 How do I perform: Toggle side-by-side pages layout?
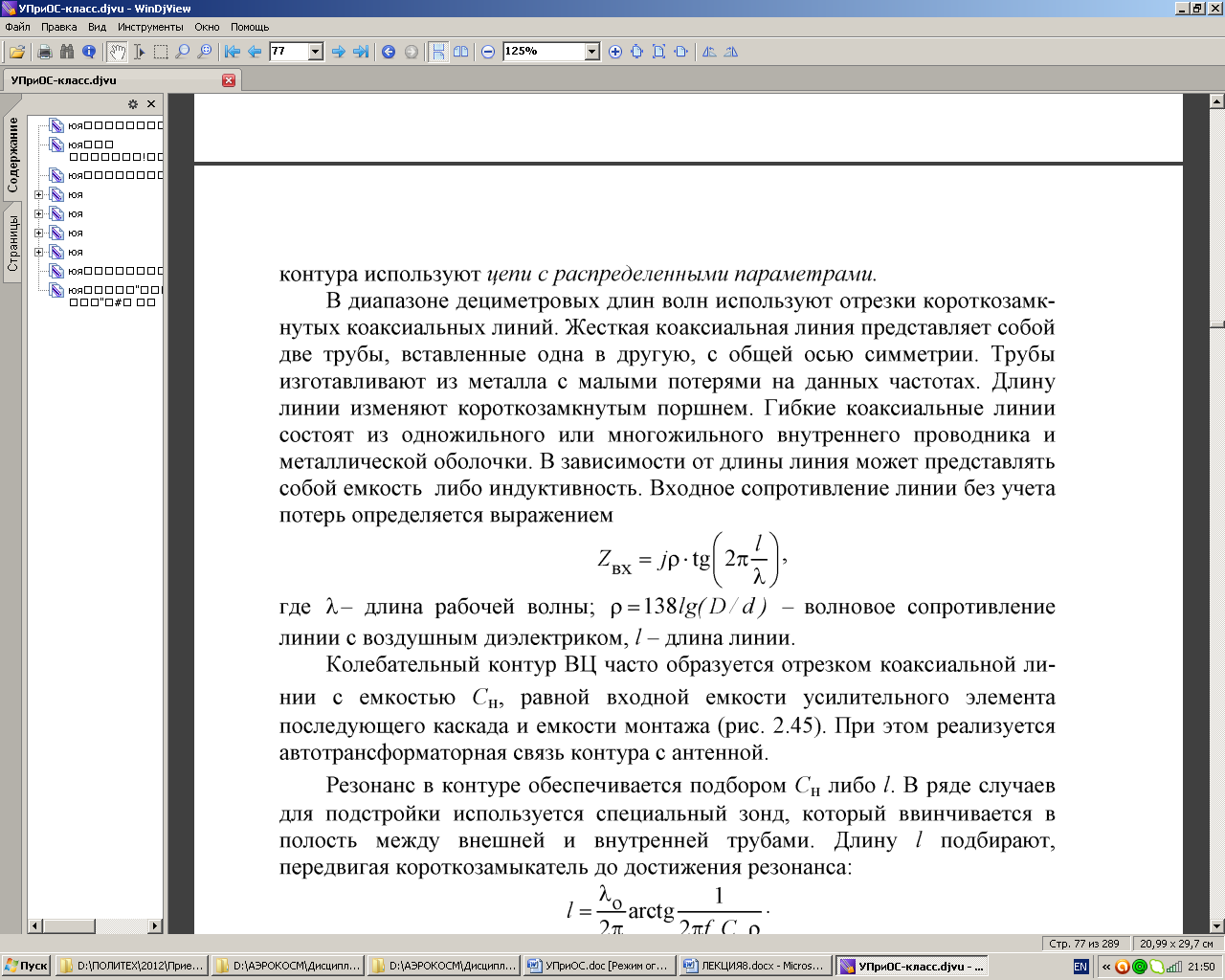[460, 52]
